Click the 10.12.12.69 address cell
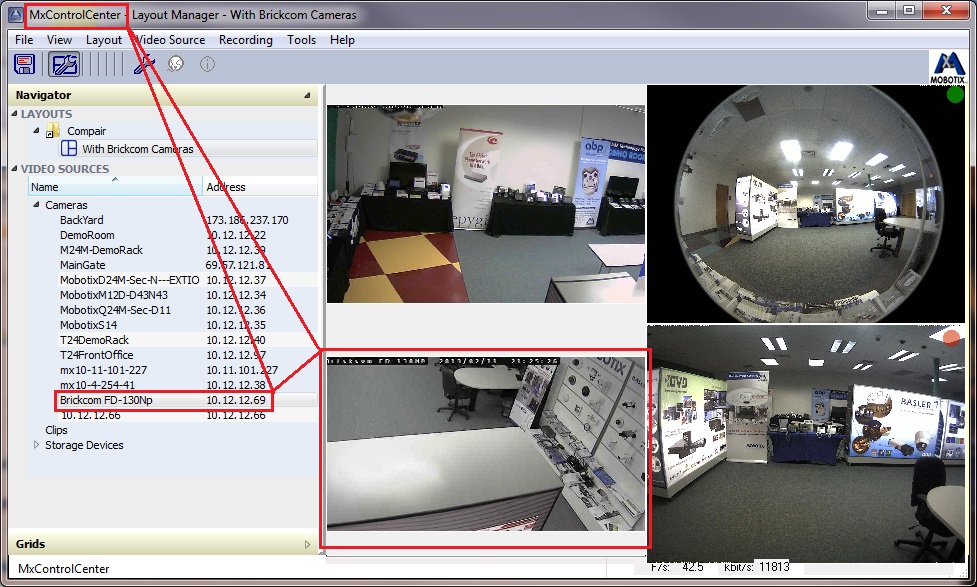Viewport: 977px width, 587px height. [236, 400]
